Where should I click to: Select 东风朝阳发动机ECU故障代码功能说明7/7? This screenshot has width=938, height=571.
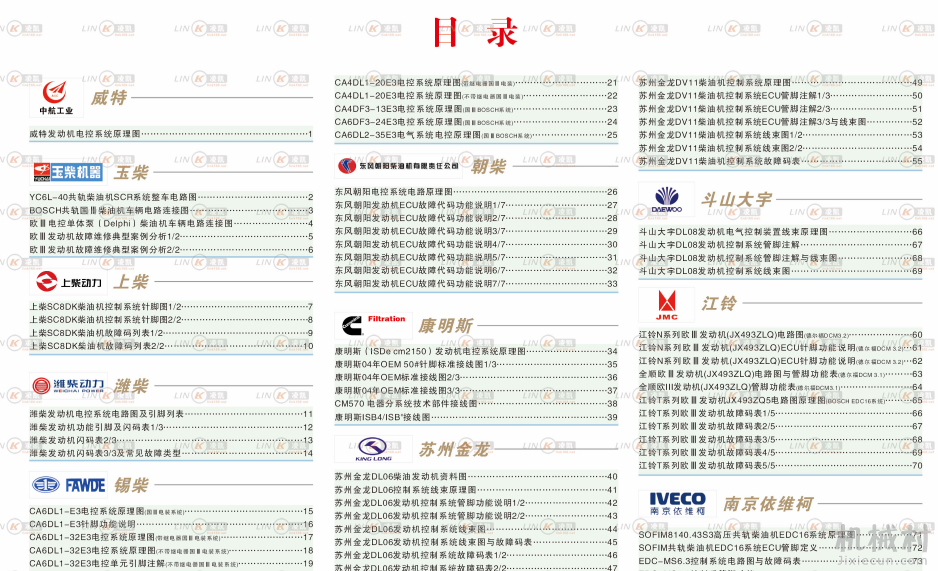coord(476,283)
